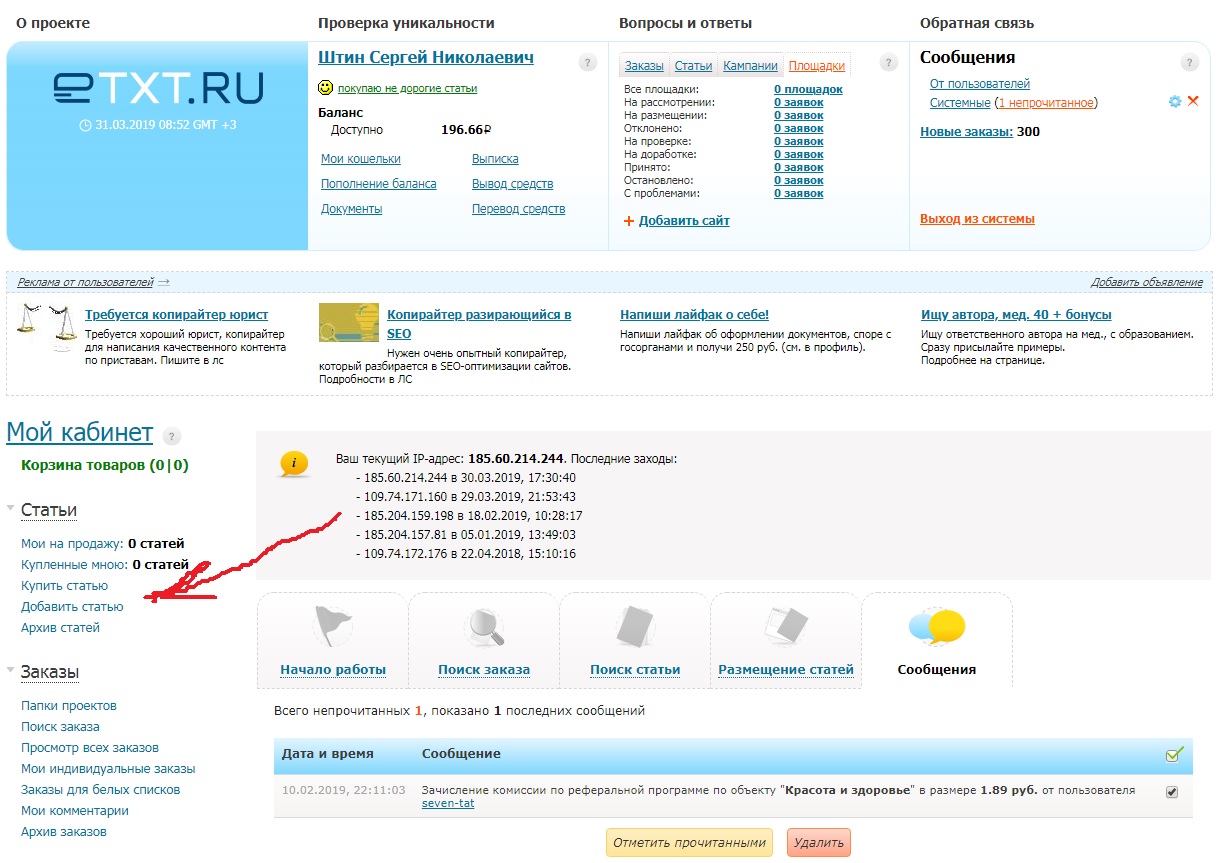
Task: Open the Пополнение баланса link
Action: point(379,184)
